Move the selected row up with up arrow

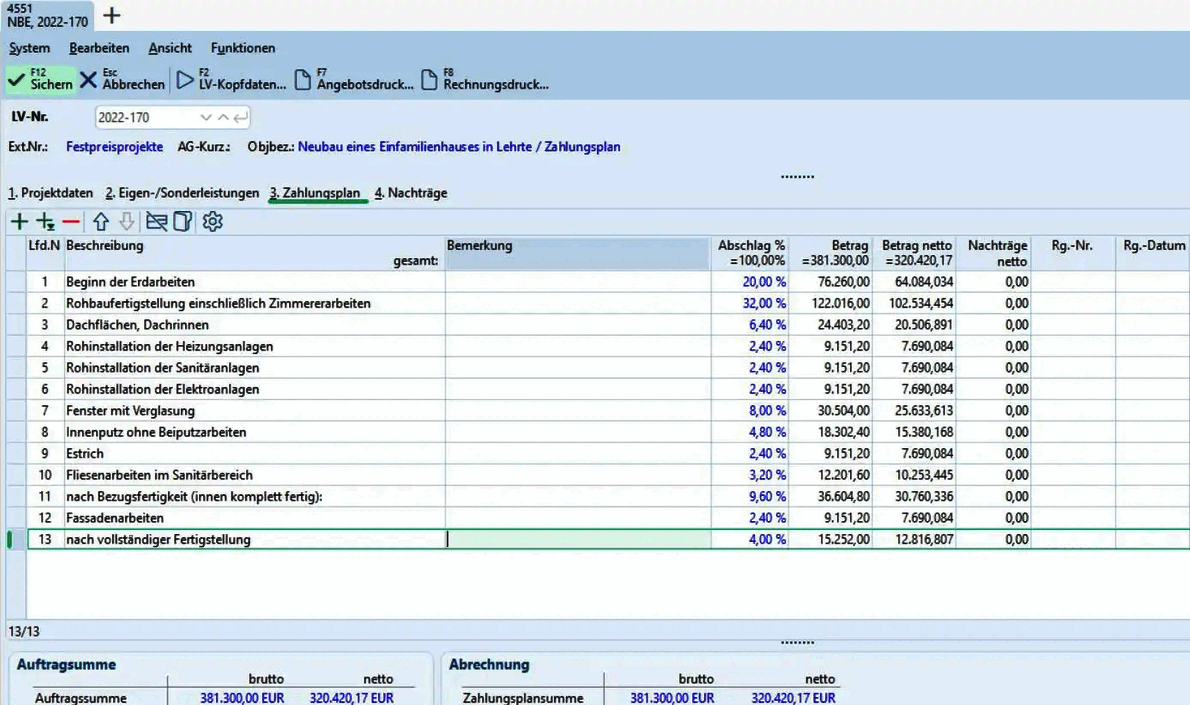[x=101, y=222]
